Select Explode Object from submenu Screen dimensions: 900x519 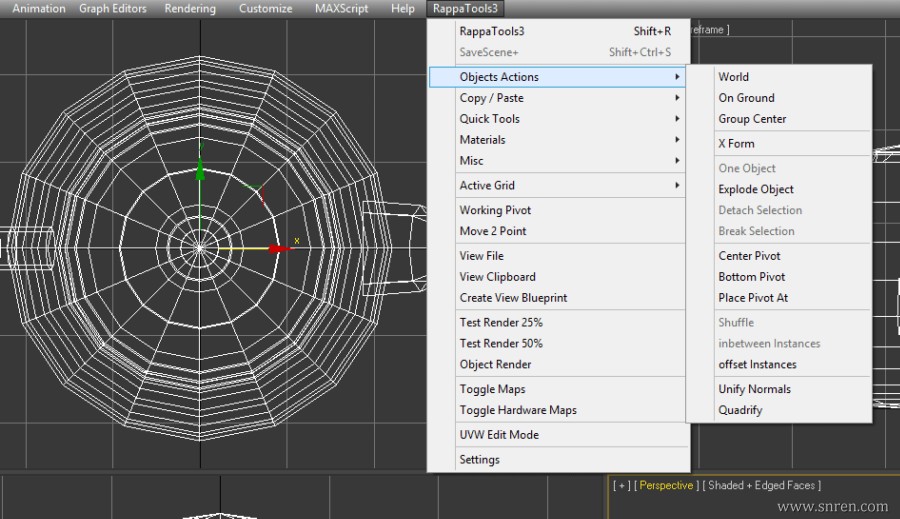pyautogui.click(x=756, y=189)
